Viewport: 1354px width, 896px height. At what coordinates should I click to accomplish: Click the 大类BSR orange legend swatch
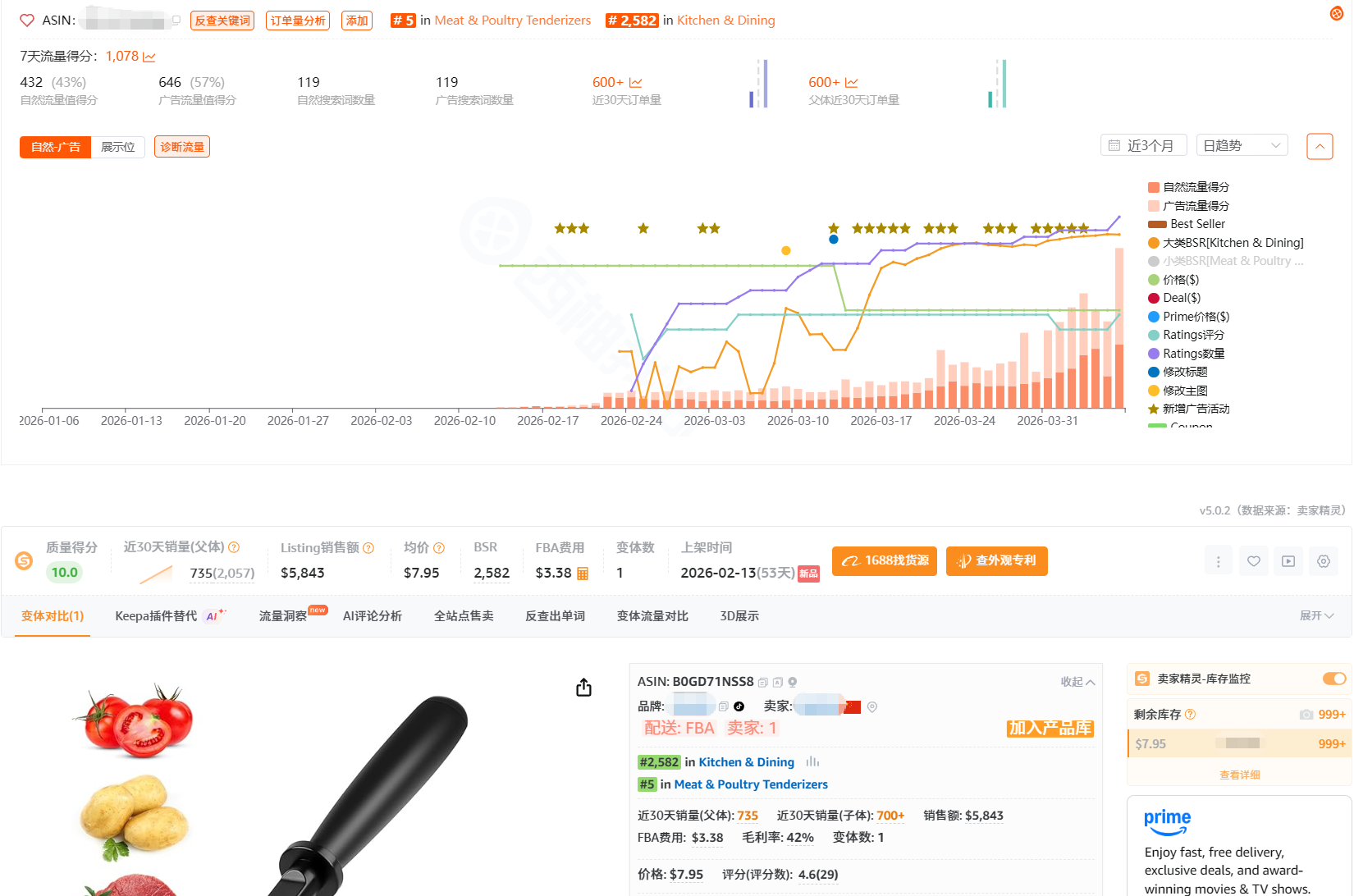(x=1154, y=243)
